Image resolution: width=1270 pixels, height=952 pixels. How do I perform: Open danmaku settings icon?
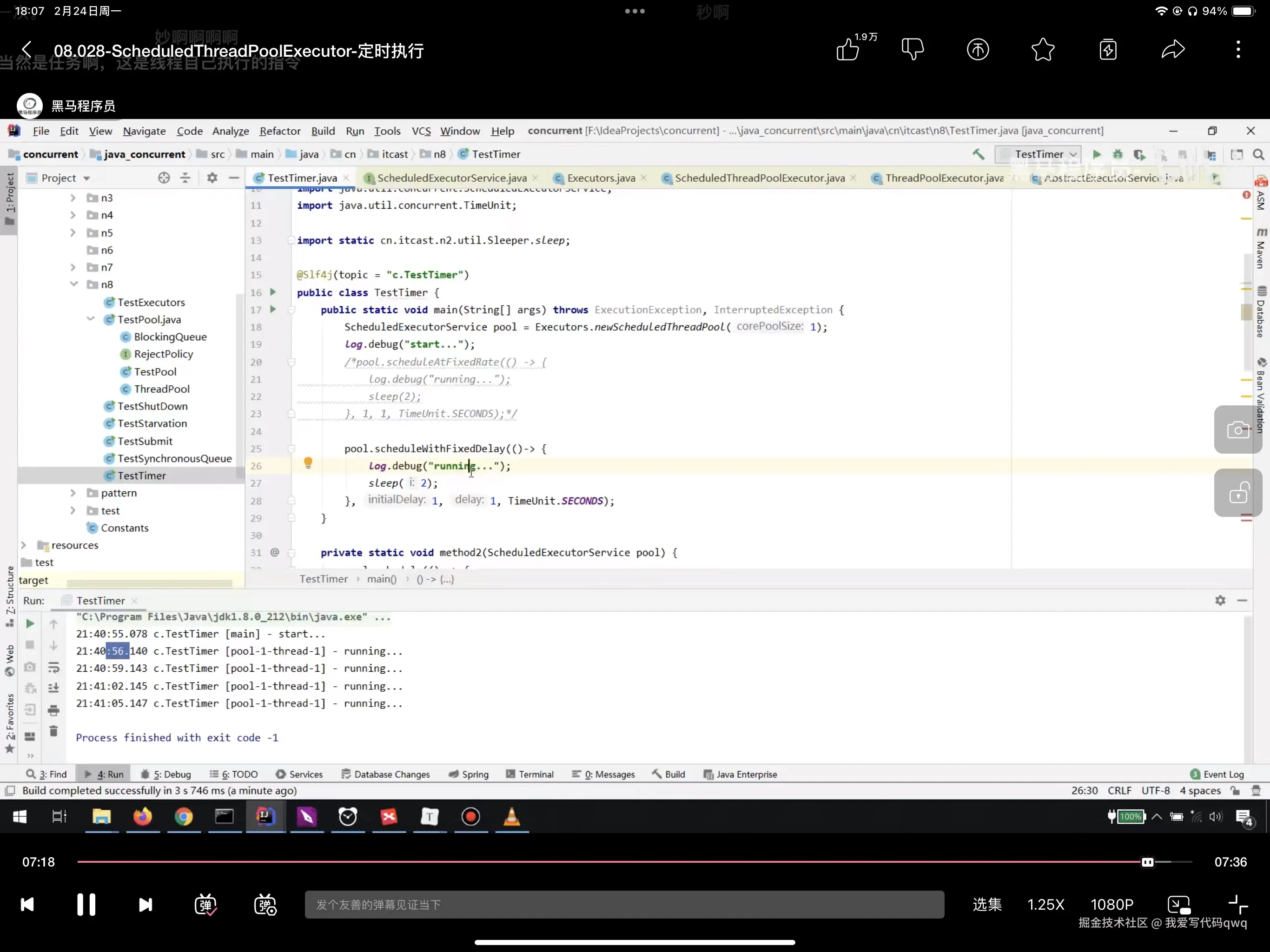pyautogui.click(x=265, y=905)
